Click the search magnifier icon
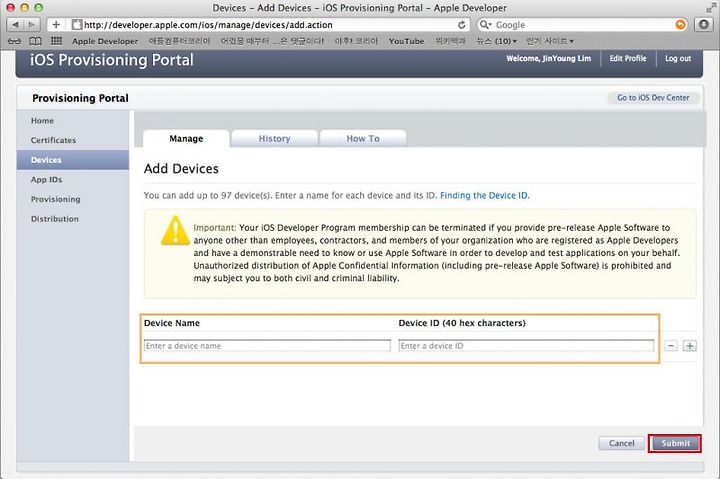The height and width of the screenshot is (479, 720). (485, 25)
